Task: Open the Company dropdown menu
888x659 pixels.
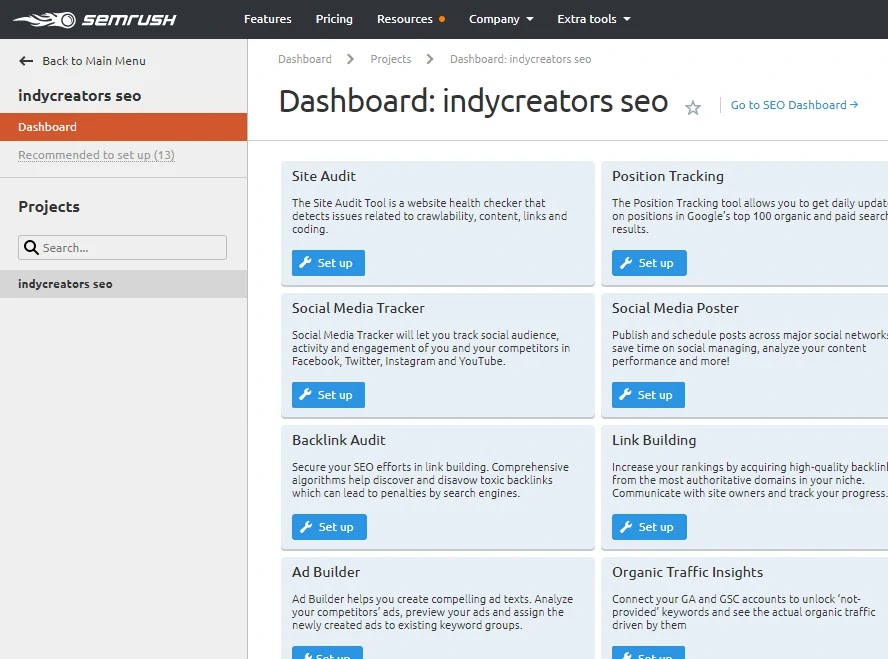Action: coord(501,19)
